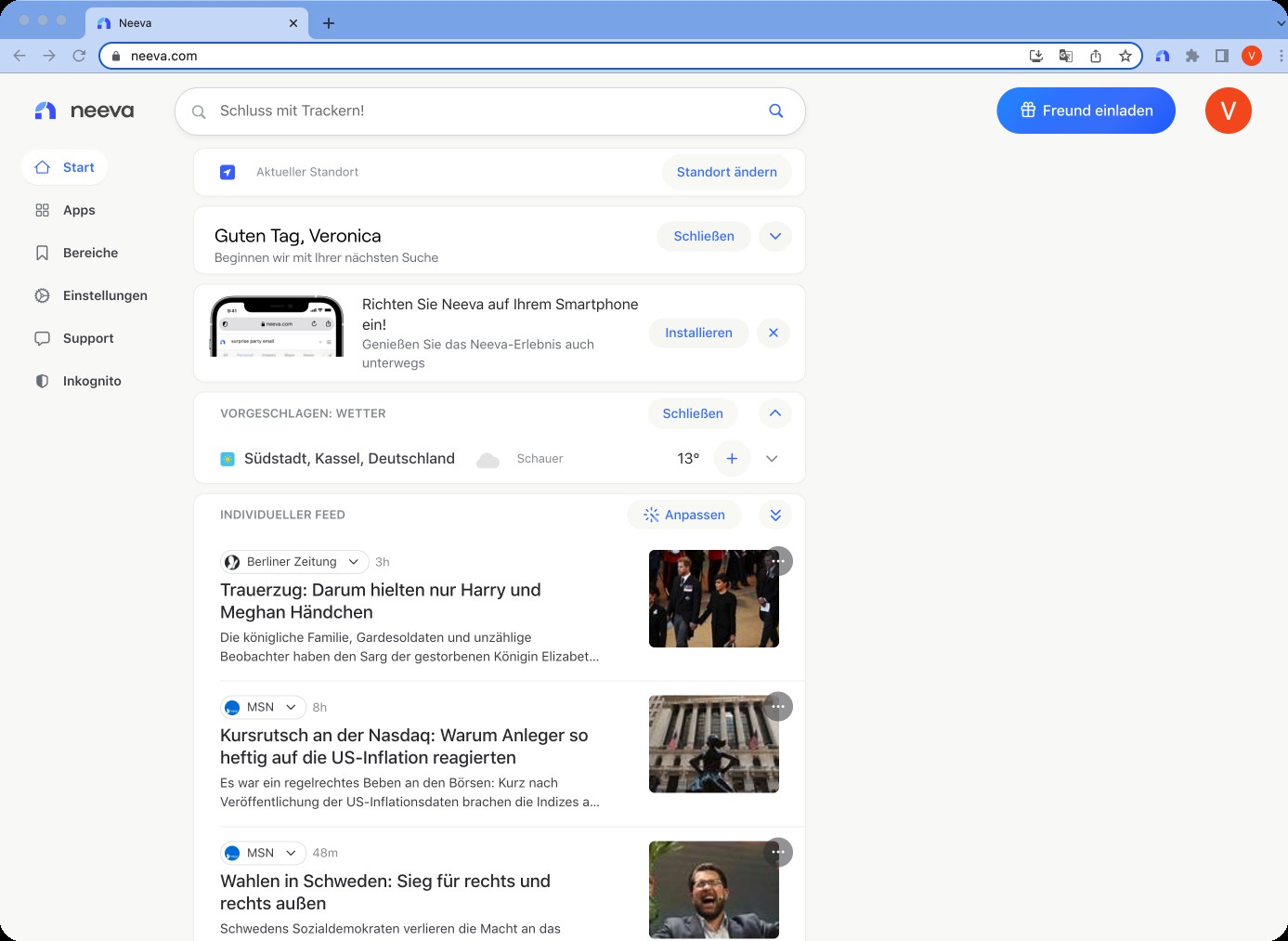The height and width of the screenshot is (941, 1288).
Task: Open headline Kursrutsch an der Nasdaq
Action: (404, 746)
